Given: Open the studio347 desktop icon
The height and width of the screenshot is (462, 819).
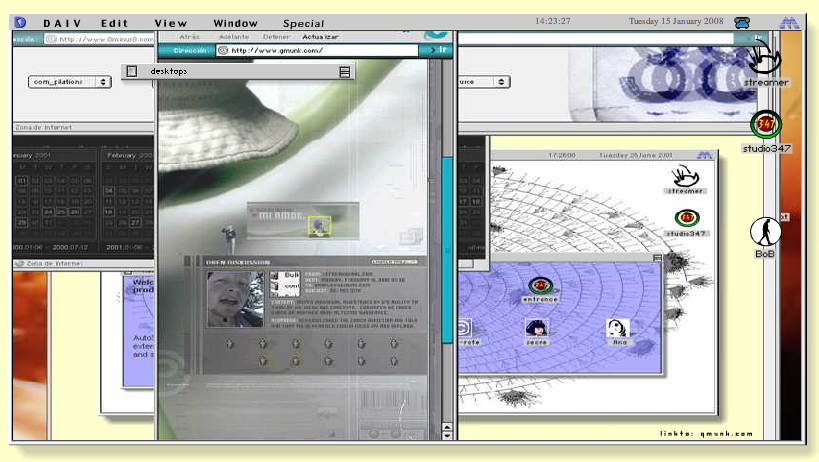Looking at the screenshot, I should [766, 125].
